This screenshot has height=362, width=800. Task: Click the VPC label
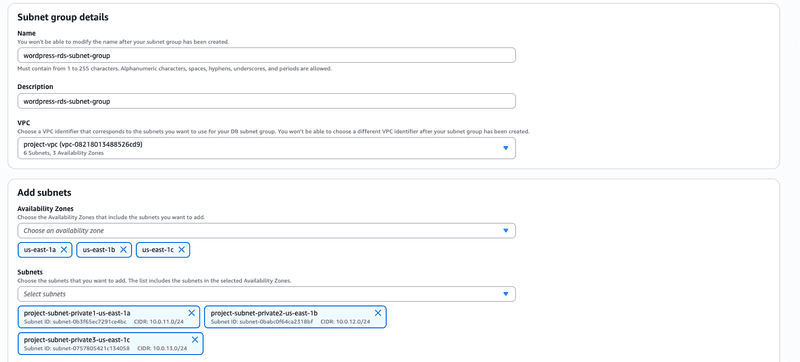(23, 123)
